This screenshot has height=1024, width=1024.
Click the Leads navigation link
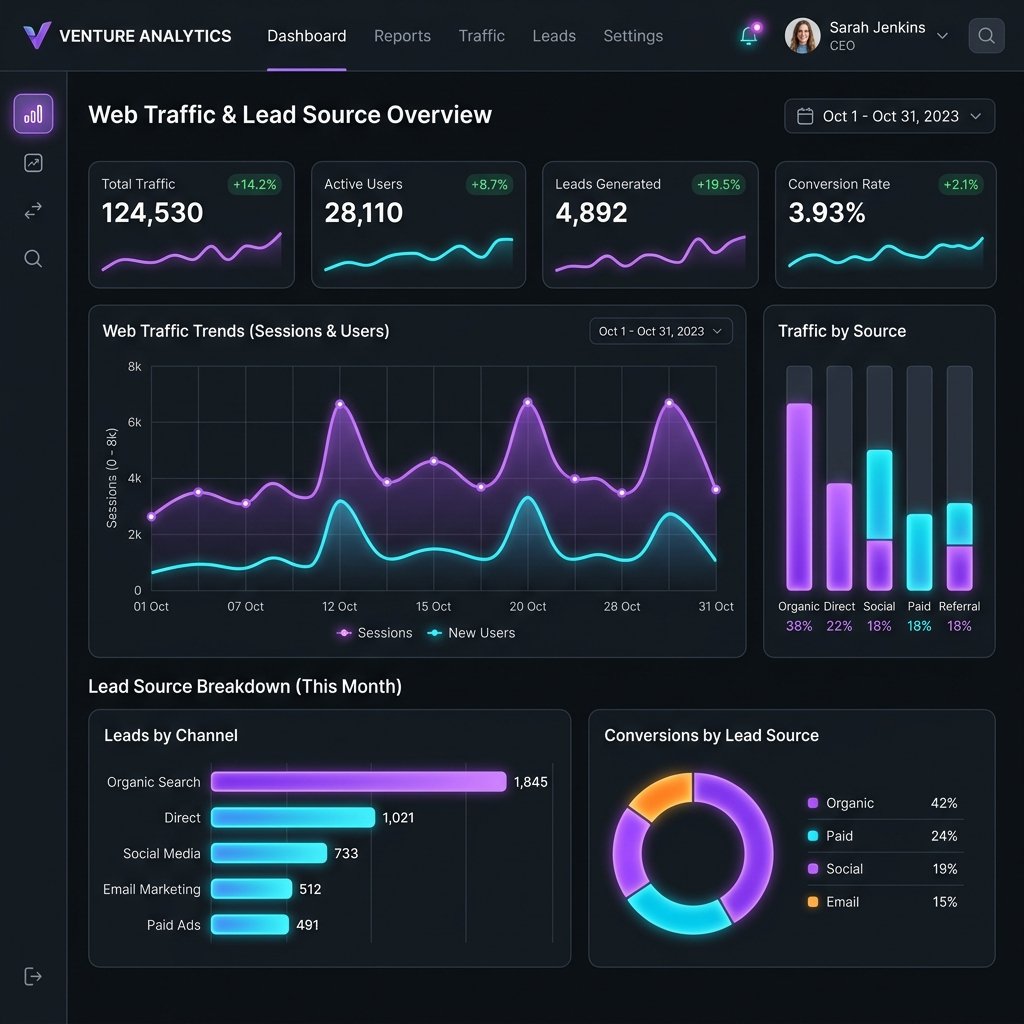pyautogui.click(x=554, y=35)
